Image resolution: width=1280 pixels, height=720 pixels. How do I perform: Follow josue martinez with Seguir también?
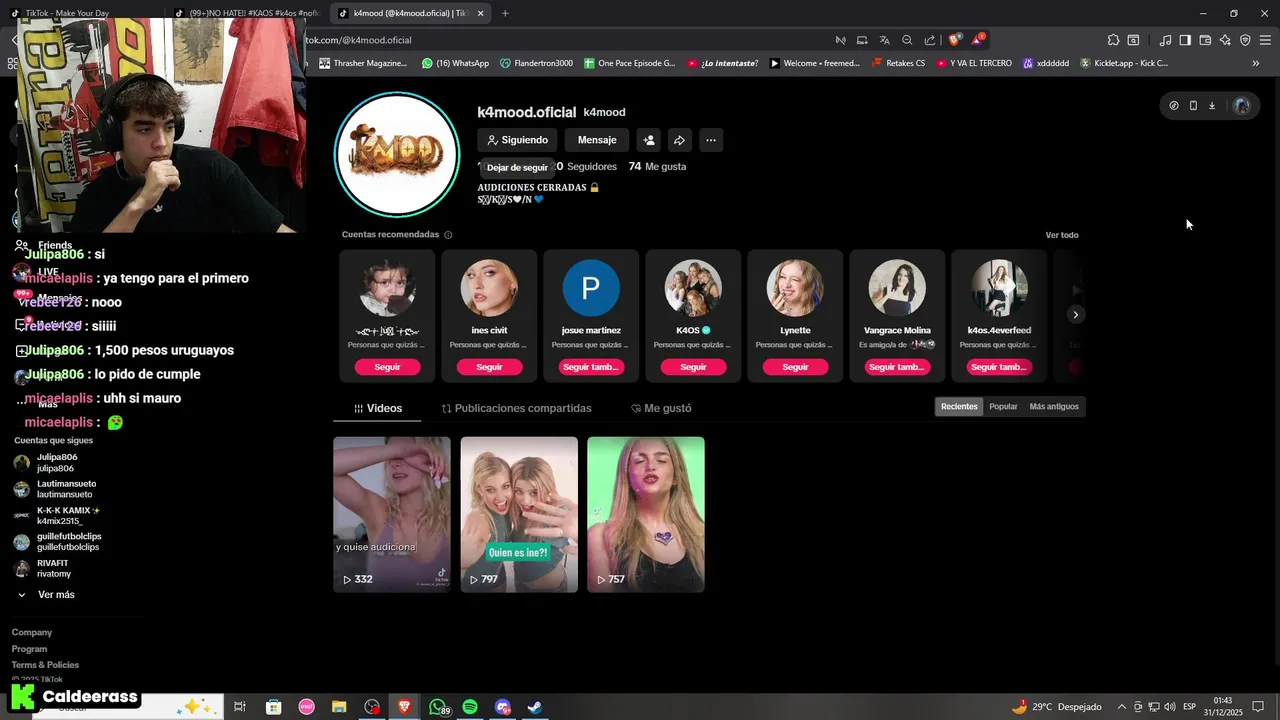pyautogui.click(x=591, y=367)
